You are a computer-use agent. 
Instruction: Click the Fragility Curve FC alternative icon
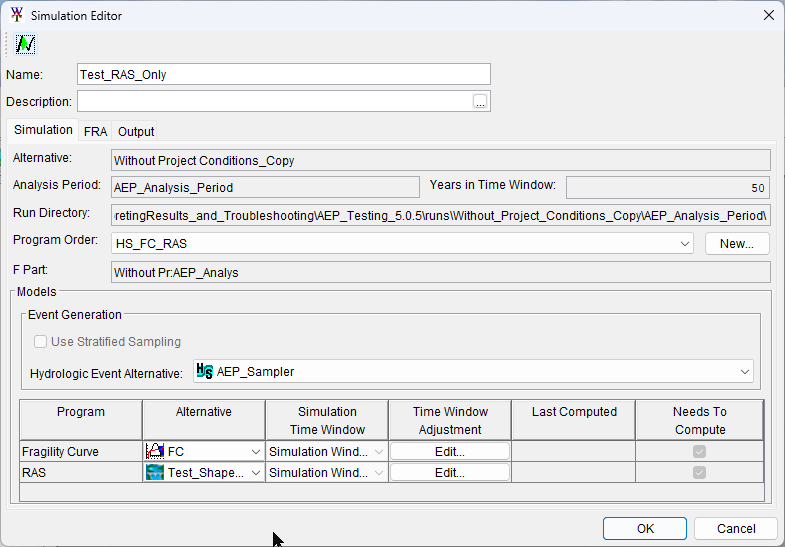point(155,451)
